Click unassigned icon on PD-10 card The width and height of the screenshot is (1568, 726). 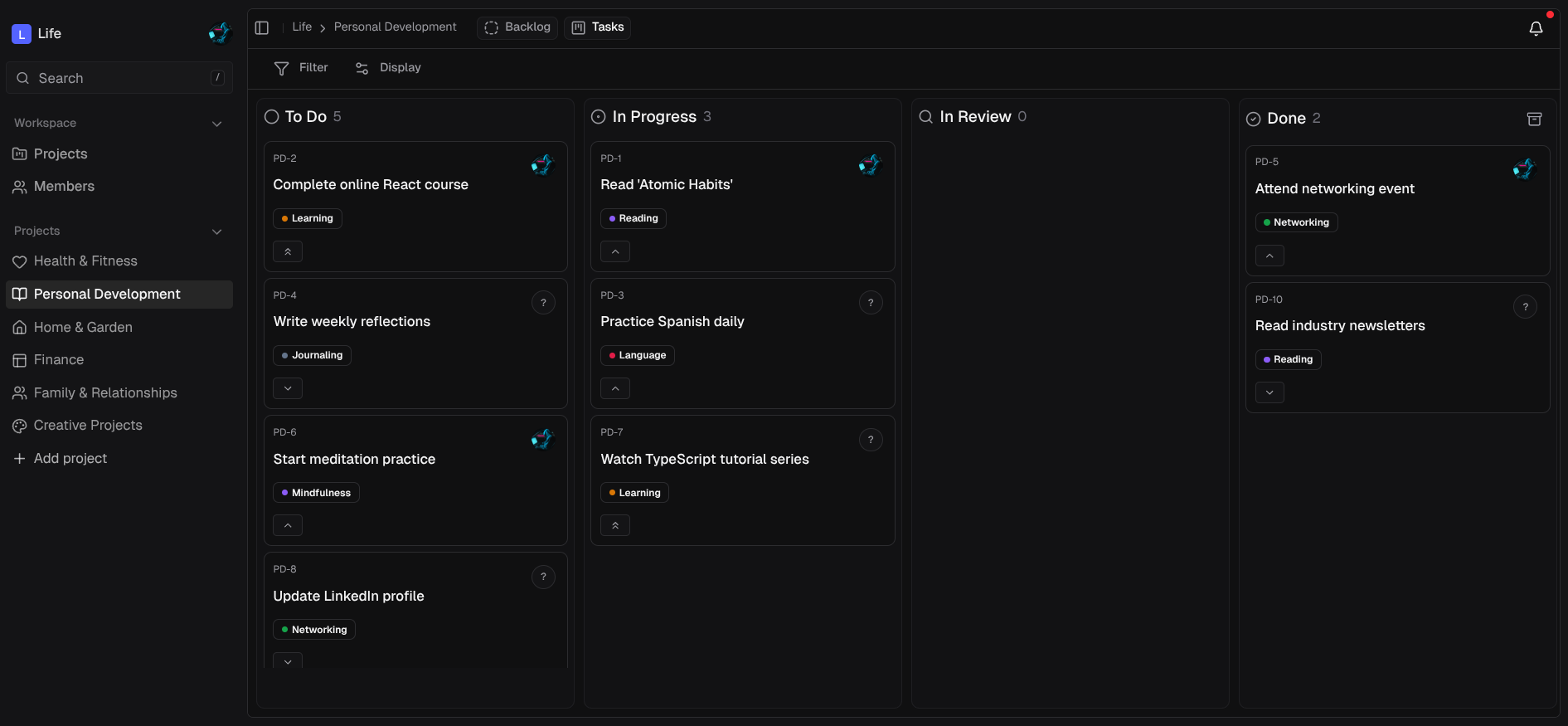(1525, 307)
